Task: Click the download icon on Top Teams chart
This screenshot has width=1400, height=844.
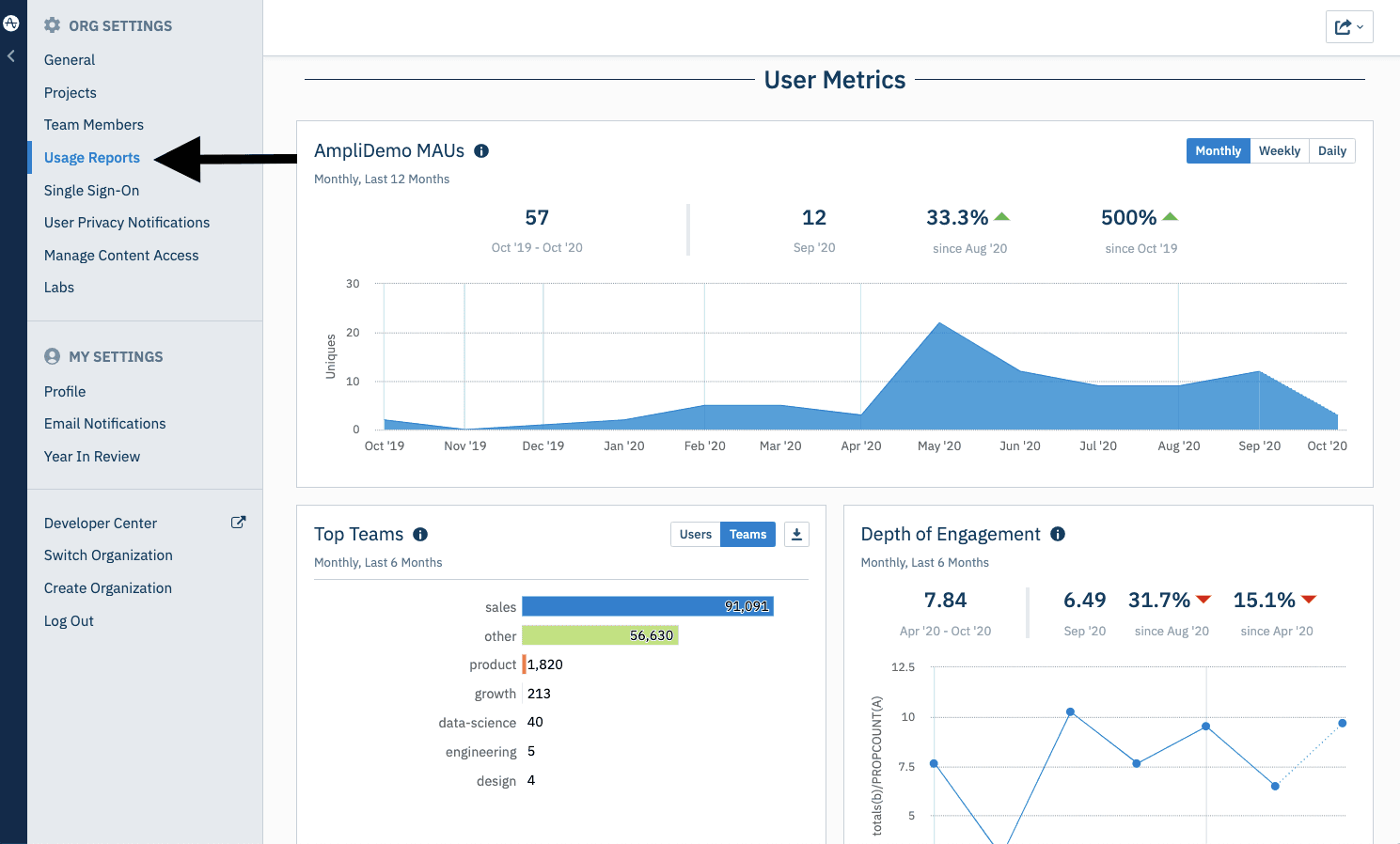Action: [796, 534]
